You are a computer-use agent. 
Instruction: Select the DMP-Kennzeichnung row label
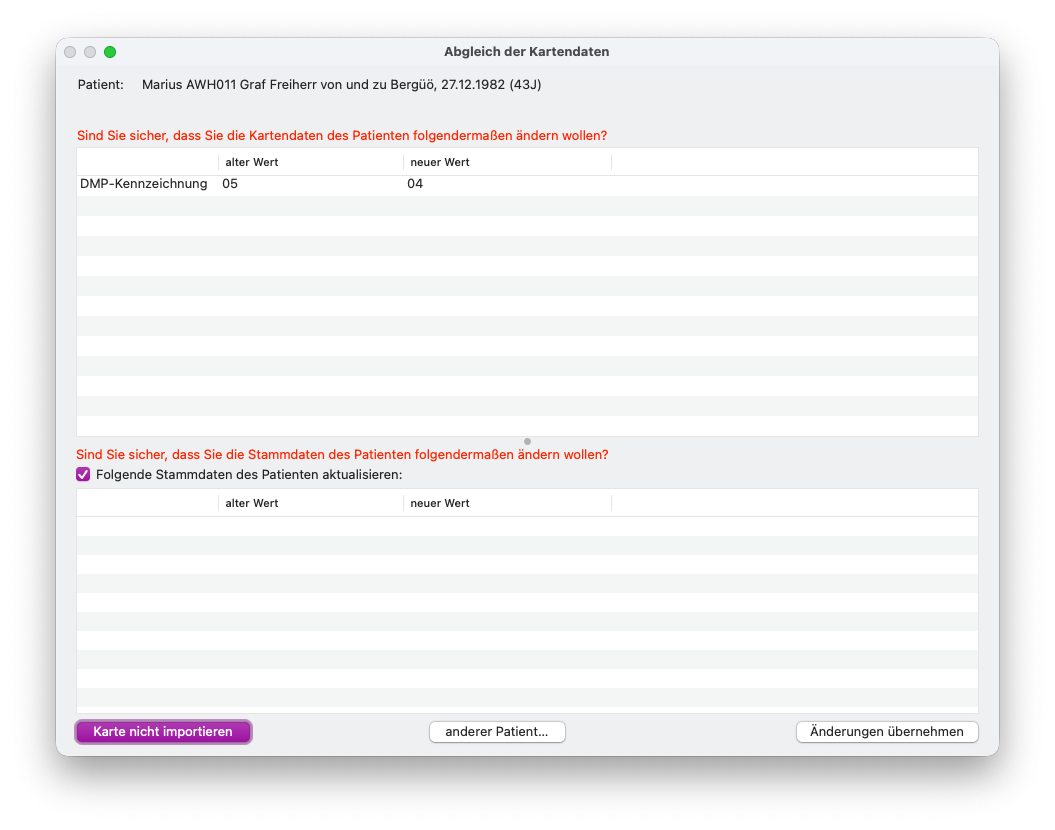coord(144,184)
